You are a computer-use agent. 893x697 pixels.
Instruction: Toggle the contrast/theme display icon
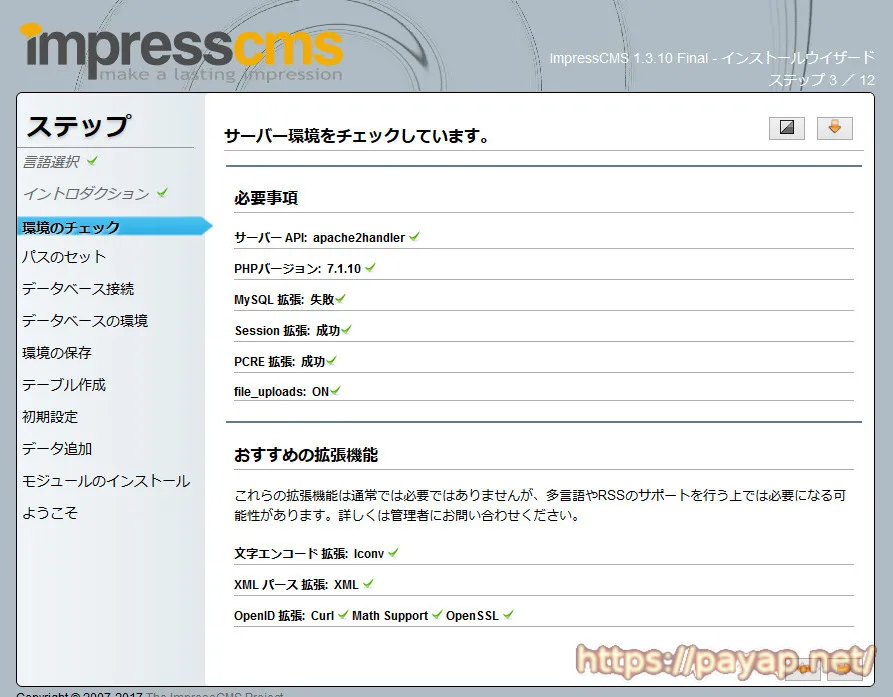(786, 128)
